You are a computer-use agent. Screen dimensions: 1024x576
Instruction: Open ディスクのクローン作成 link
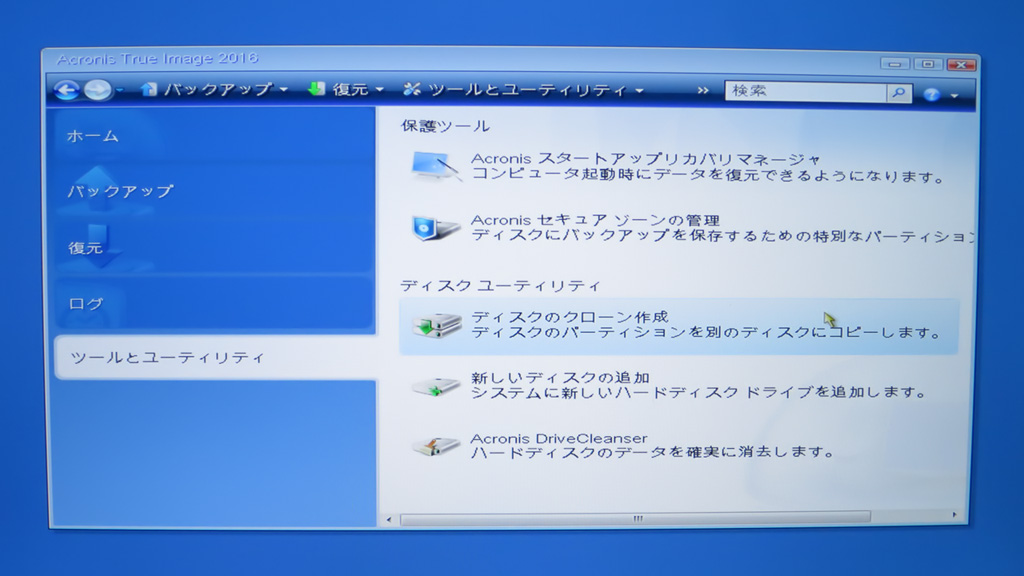click(569, 317)
